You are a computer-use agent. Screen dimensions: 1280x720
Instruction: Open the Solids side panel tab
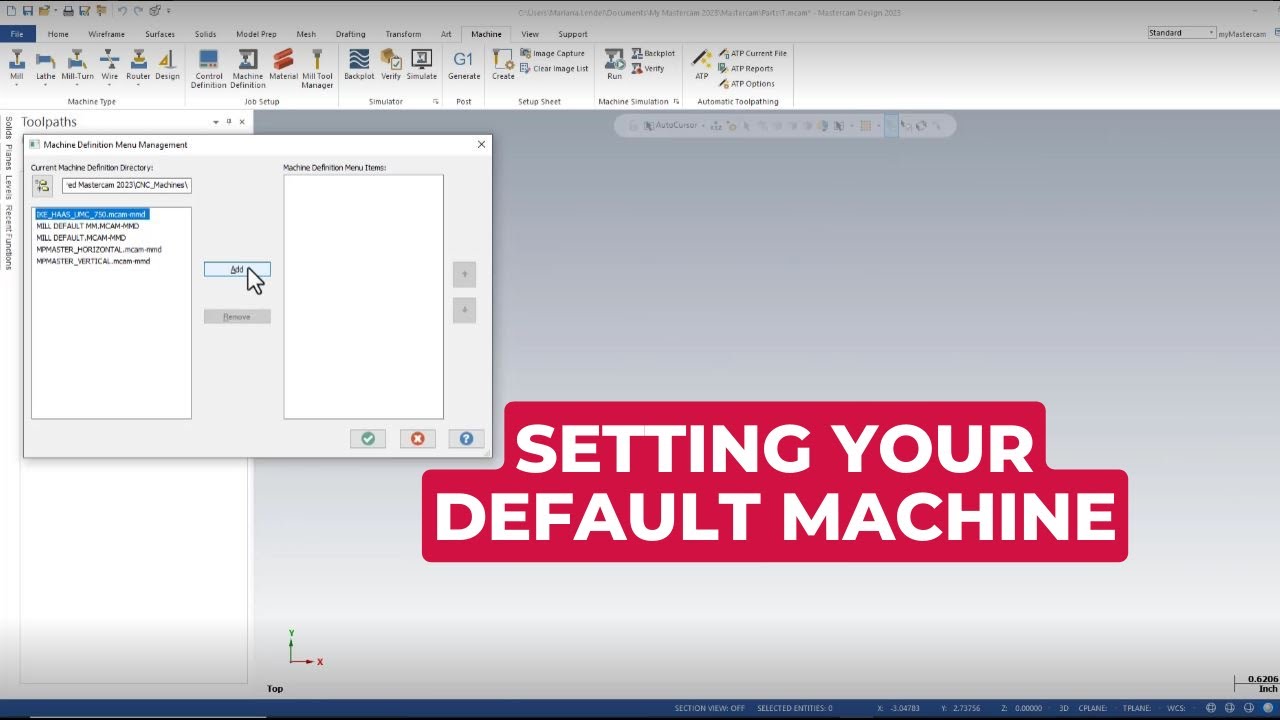coord(8,127)
